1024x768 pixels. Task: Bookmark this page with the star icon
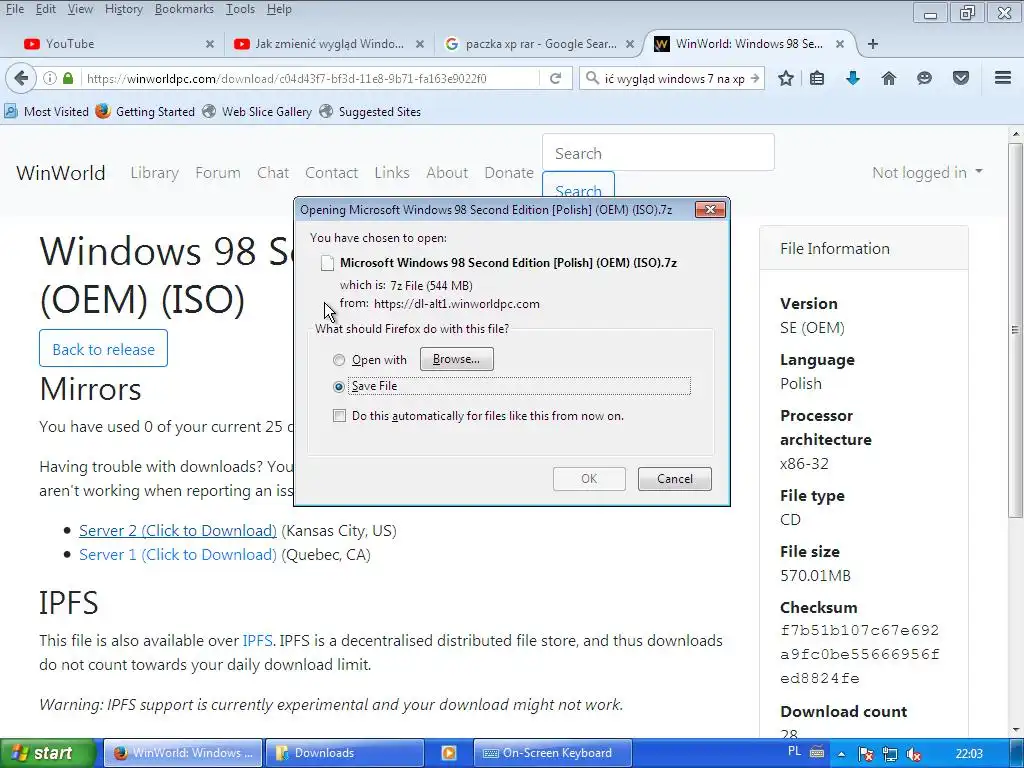pyautogui.click(x=786, y=78)
